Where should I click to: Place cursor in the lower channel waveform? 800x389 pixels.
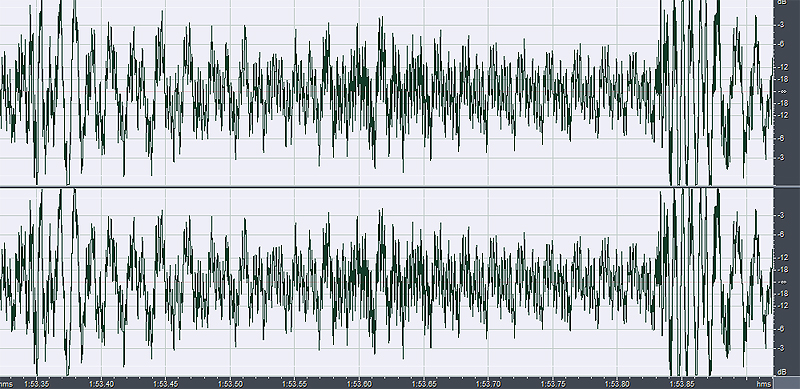coord(387,283)
